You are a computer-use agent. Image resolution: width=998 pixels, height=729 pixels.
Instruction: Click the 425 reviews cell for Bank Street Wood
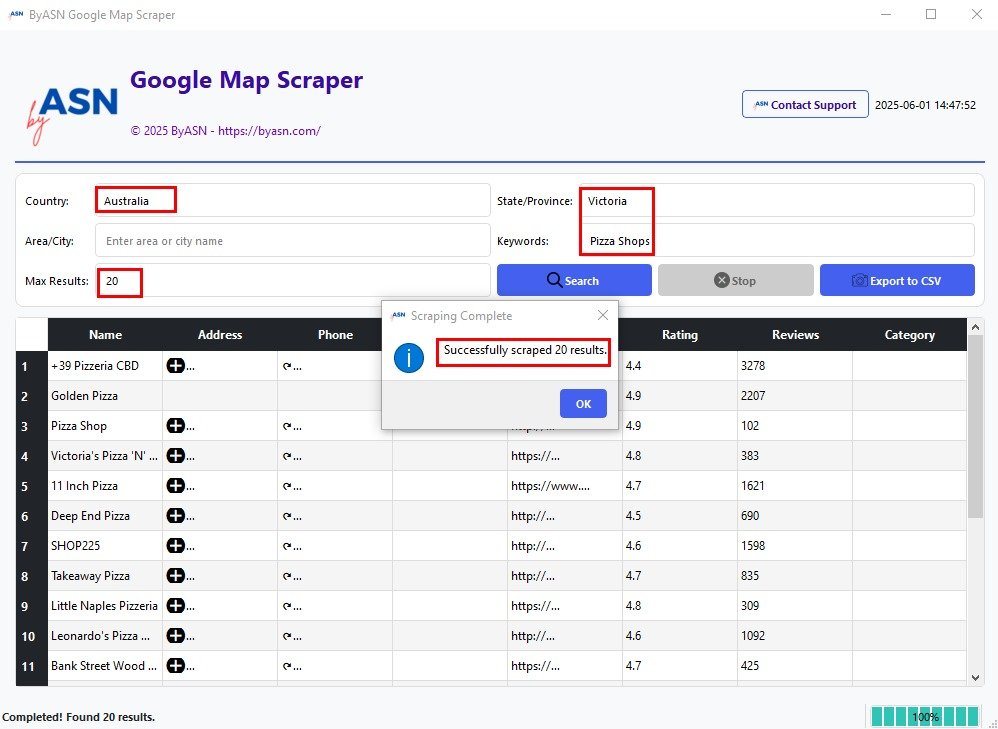tap(795, 665)
